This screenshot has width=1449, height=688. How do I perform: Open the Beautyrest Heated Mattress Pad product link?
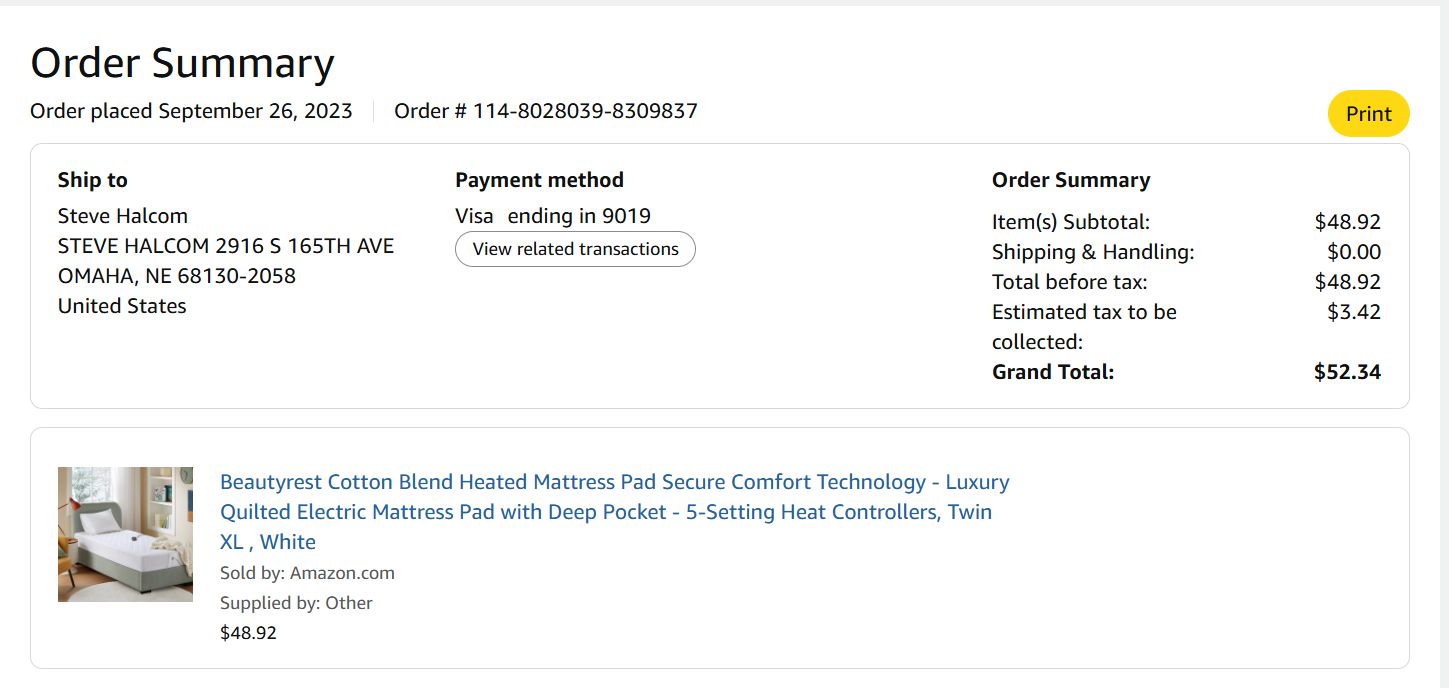point(614,512)
